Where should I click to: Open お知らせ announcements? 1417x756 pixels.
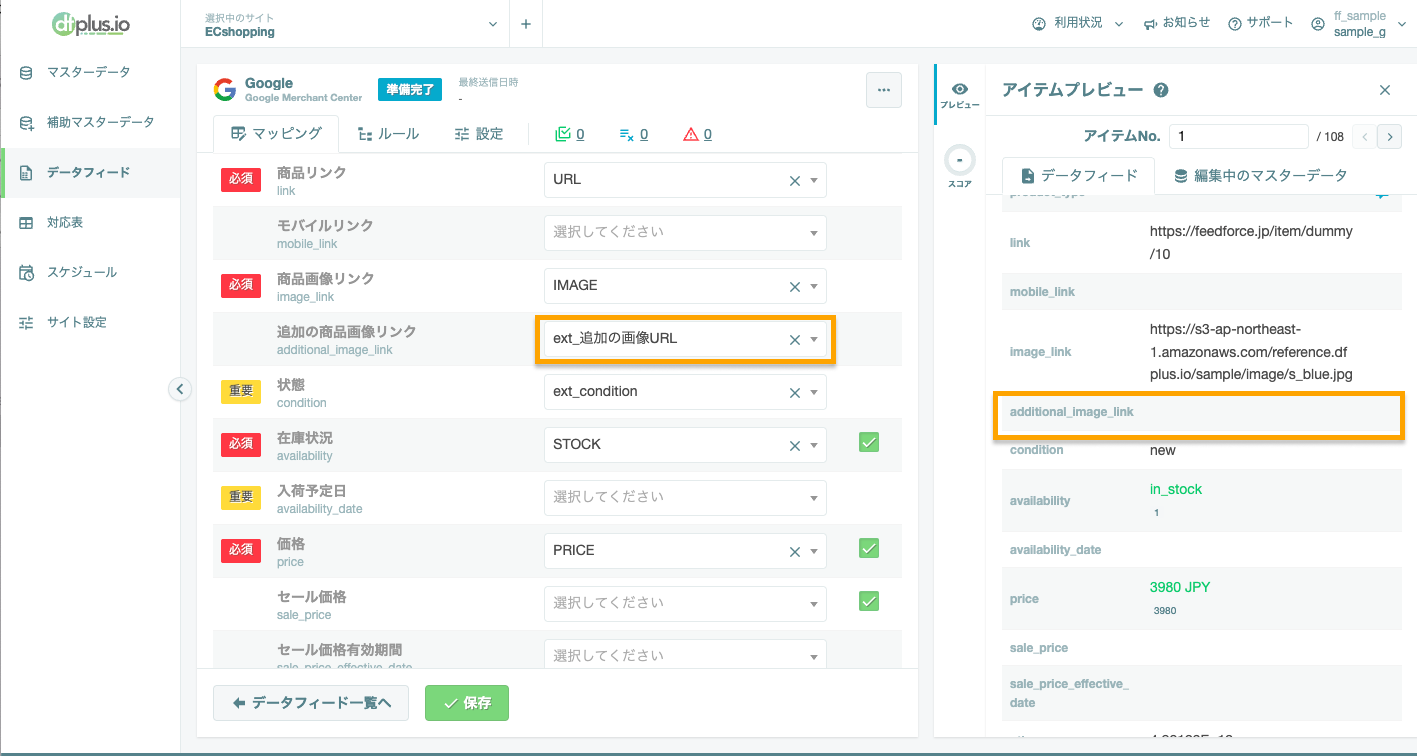[1177, 23]
